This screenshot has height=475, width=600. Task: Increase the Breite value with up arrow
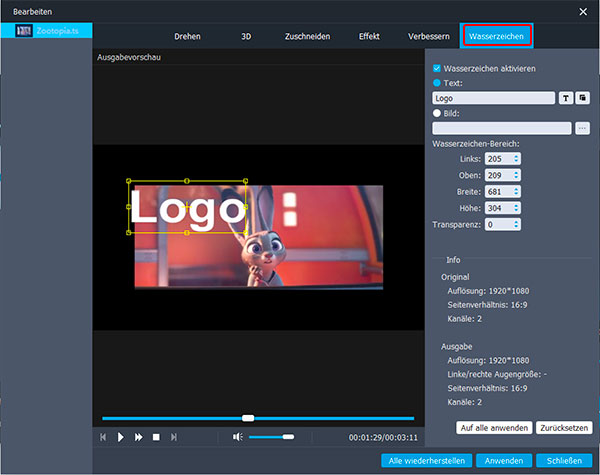click(516, 189)
